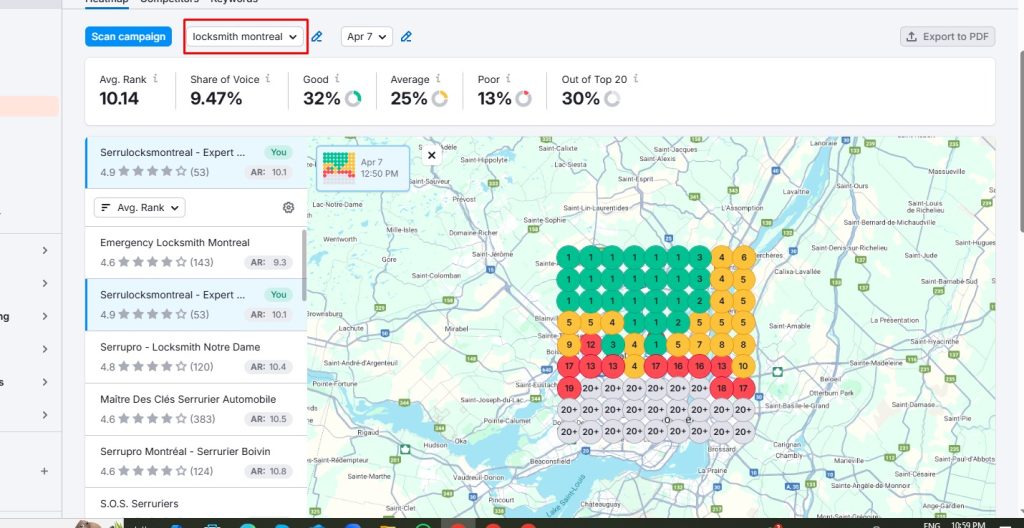This screenshot has height=528, width=1024.
Task: Select the red map point ranked 18
Action: click(722, 388)
